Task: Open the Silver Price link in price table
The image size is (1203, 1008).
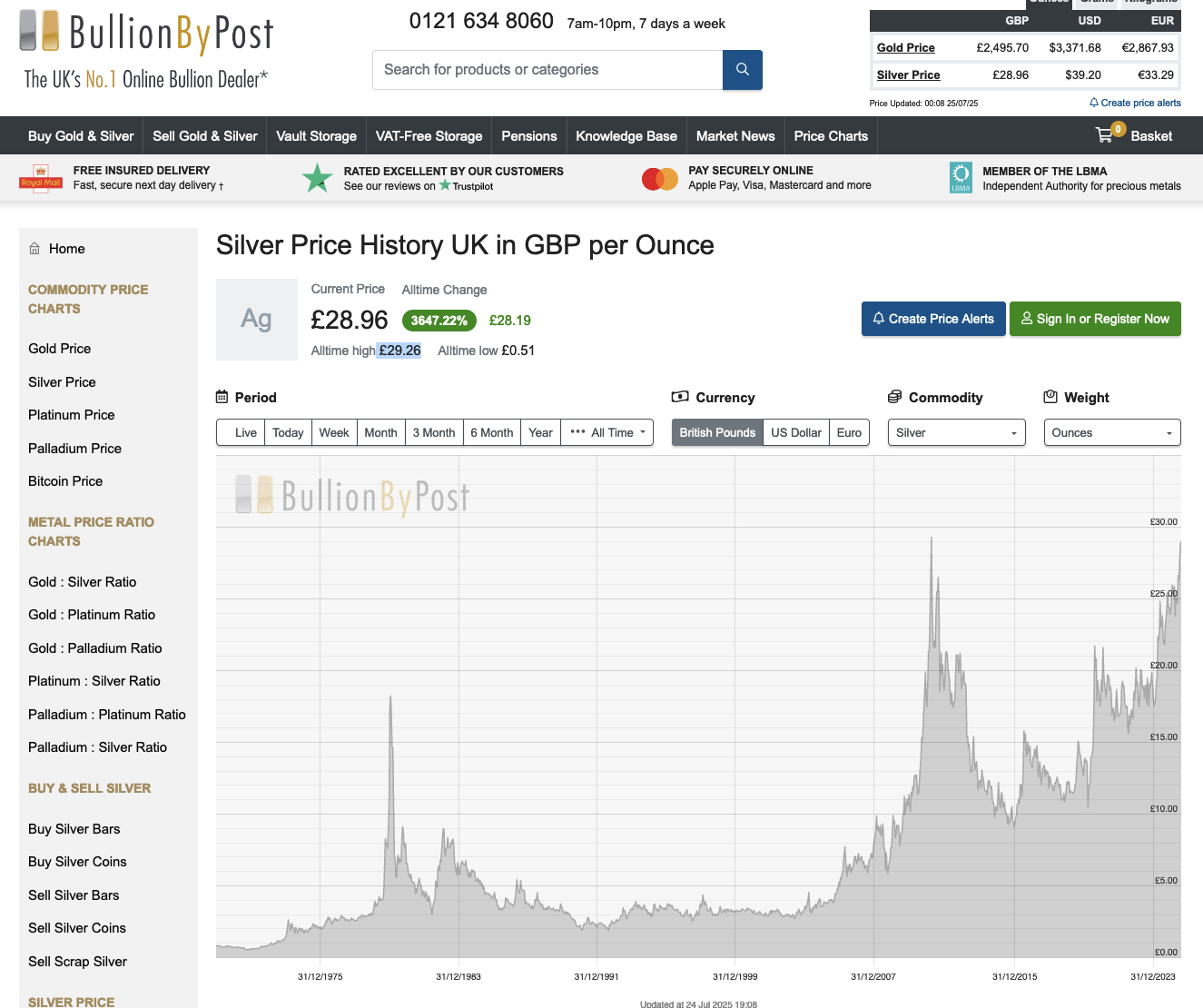Action: coord(909,74)
